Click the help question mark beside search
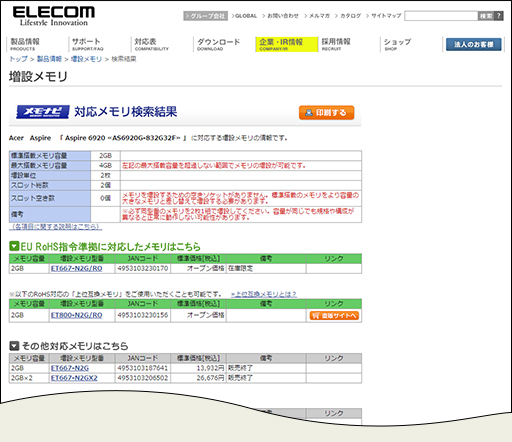This screenshot has height=442, width=512. (x=499, y=16)
